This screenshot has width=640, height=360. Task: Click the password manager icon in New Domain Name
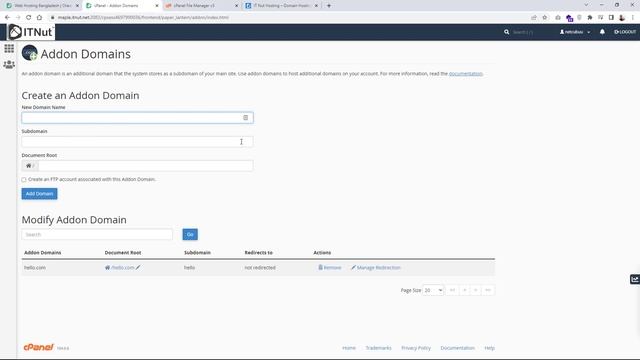pos(245,118)
